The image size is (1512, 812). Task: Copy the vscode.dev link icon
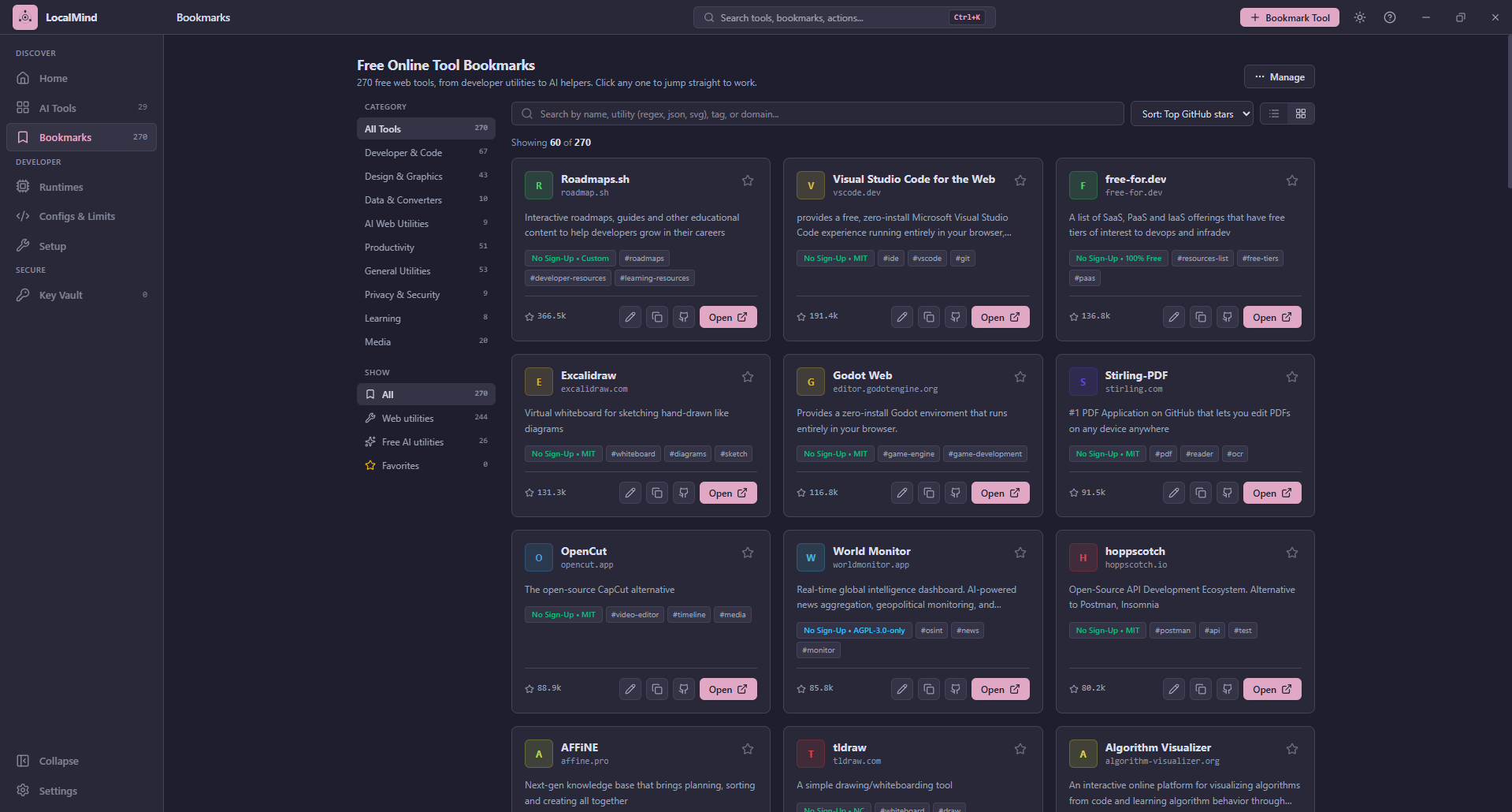[x=929, y=317]
